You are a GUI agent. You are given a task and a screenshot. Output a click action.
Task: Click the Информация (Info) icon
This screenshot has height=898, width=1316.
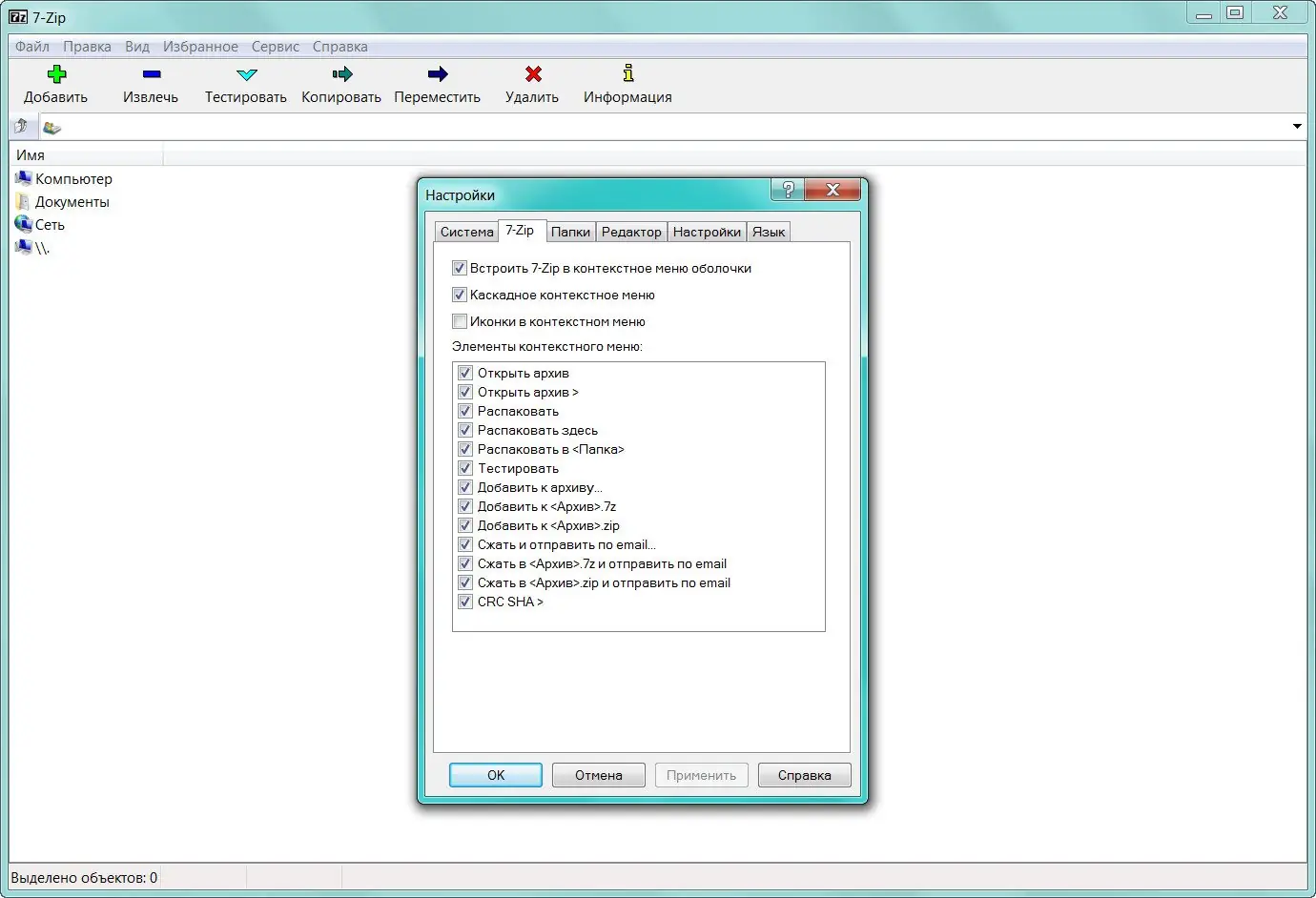pyautogui.click(x=627, y=73)
